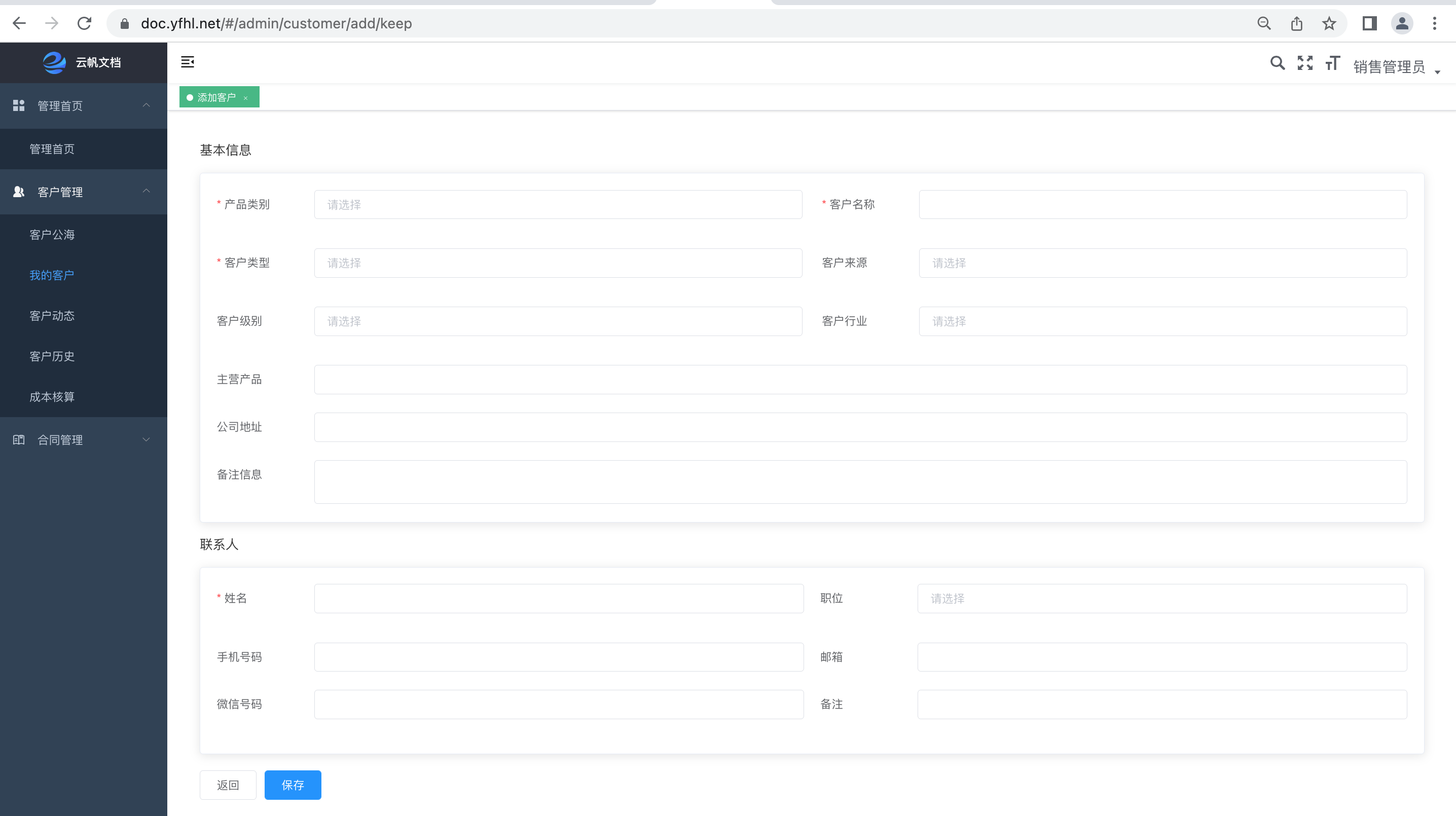Click the blue 保存 button
Screen dimensions: 1456x816
point(293,785)
